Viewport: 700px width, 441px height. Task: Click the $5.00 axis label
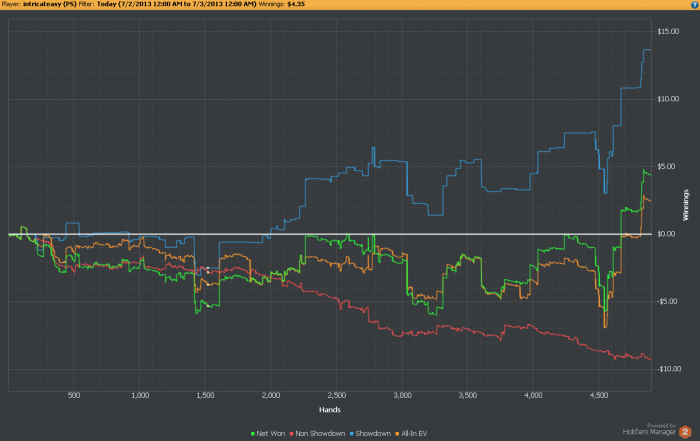tap(666, 166)
